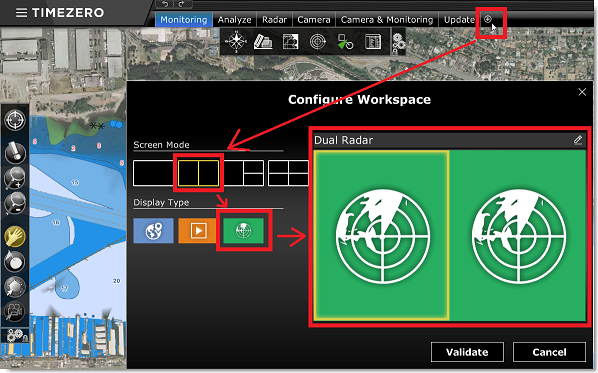Open the Camera workspace tab
598x373 pixels.
tap(313, 20)
